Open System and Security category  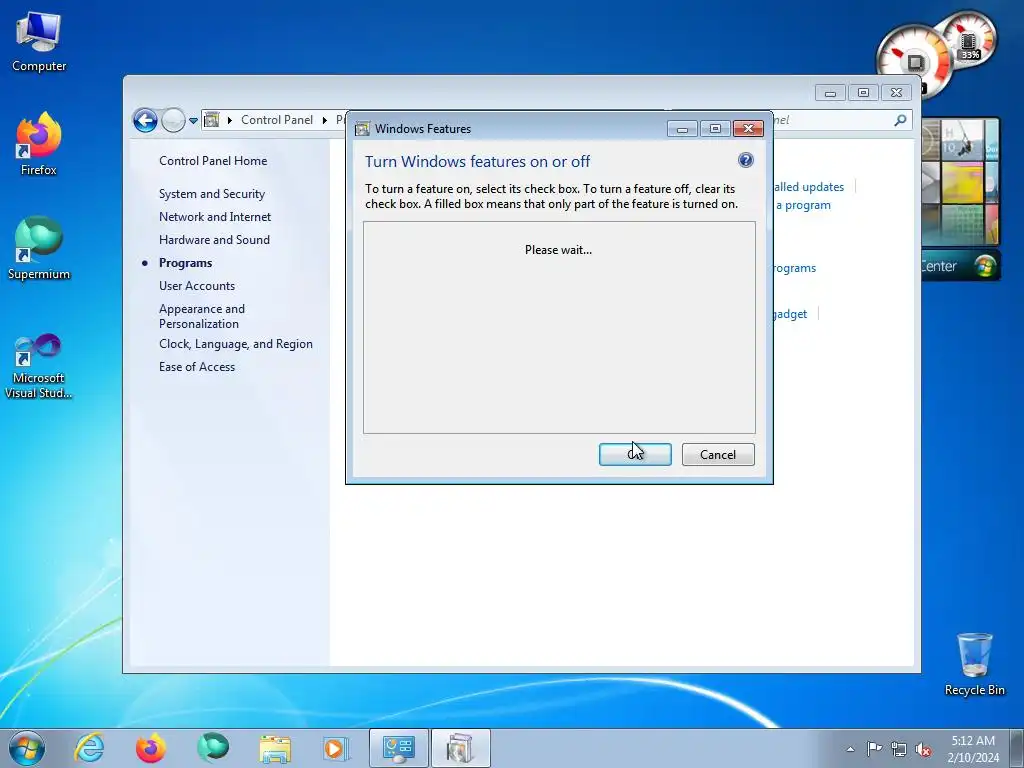pos(212,194)
